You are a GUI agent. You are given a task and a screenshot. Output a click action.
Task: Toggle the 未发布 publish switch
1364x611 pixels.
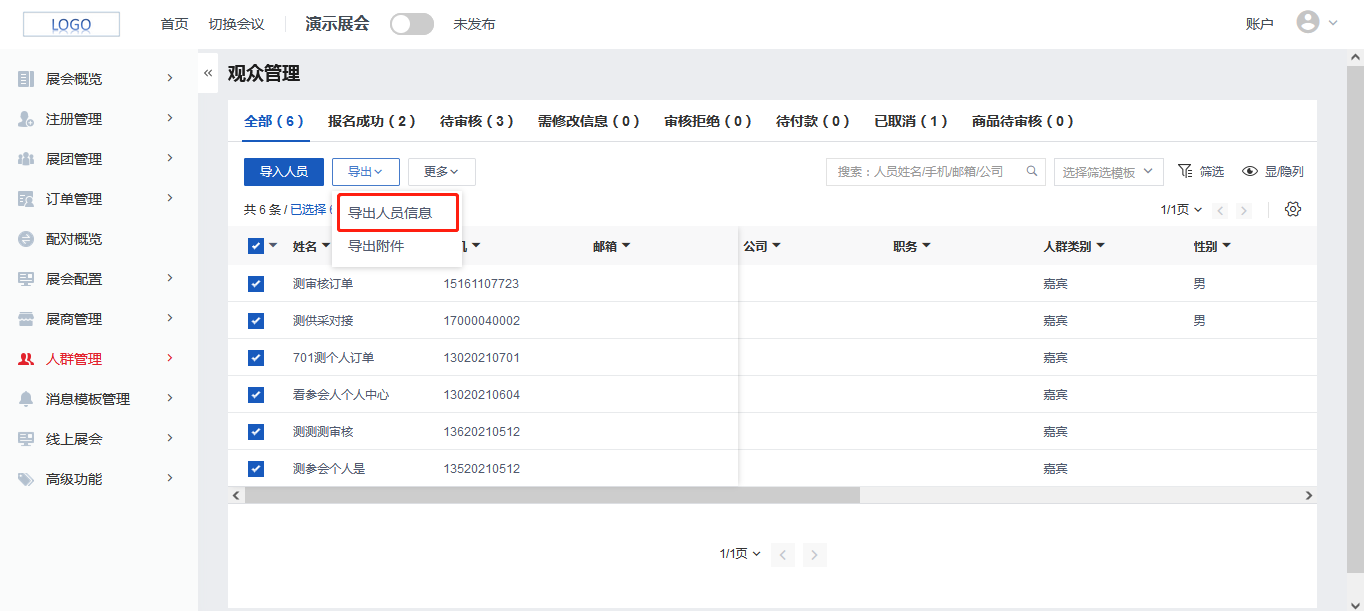[412, 24]
